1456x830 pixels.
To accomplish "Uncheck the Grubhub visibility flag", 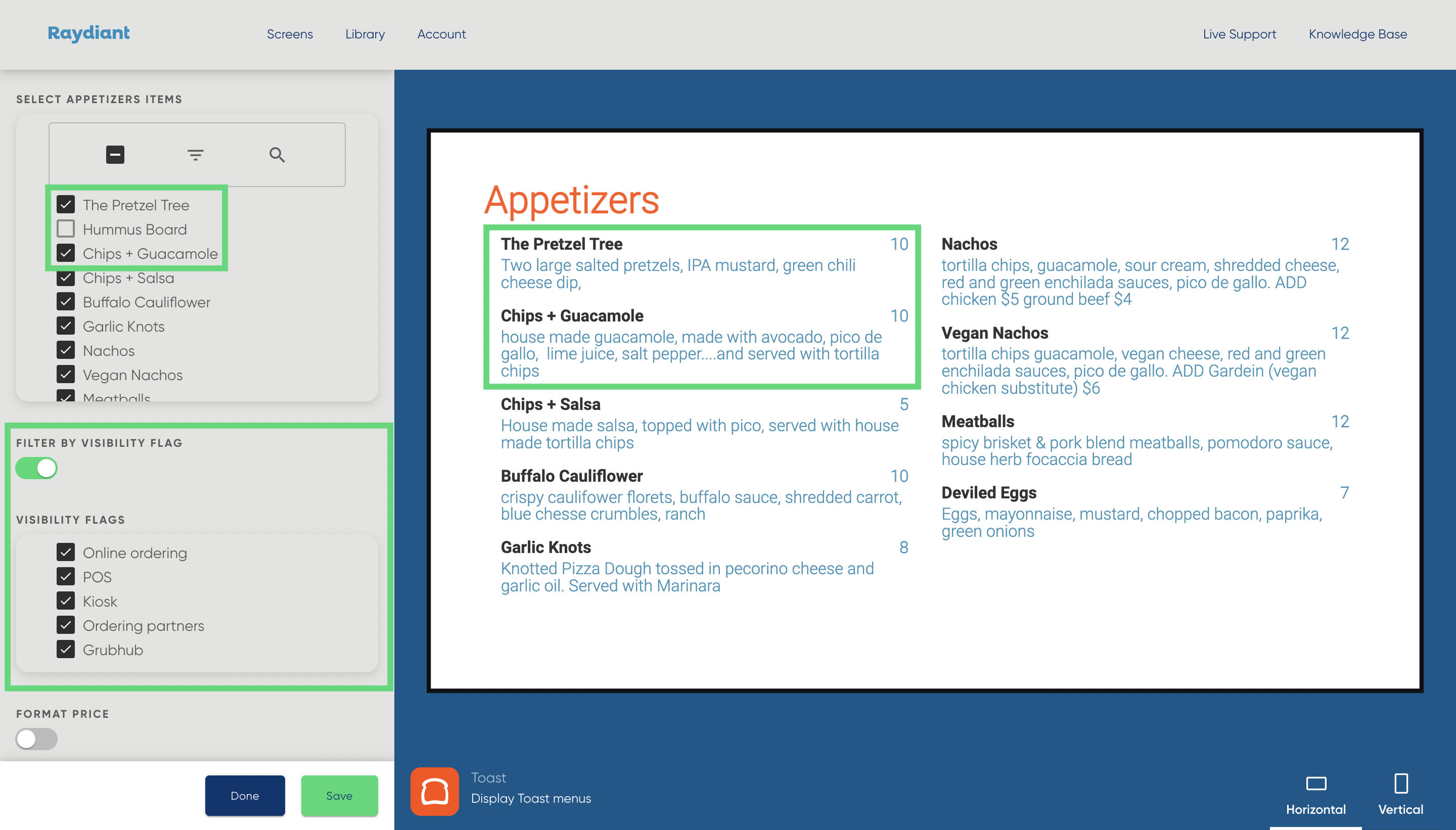I will point(66,650).
